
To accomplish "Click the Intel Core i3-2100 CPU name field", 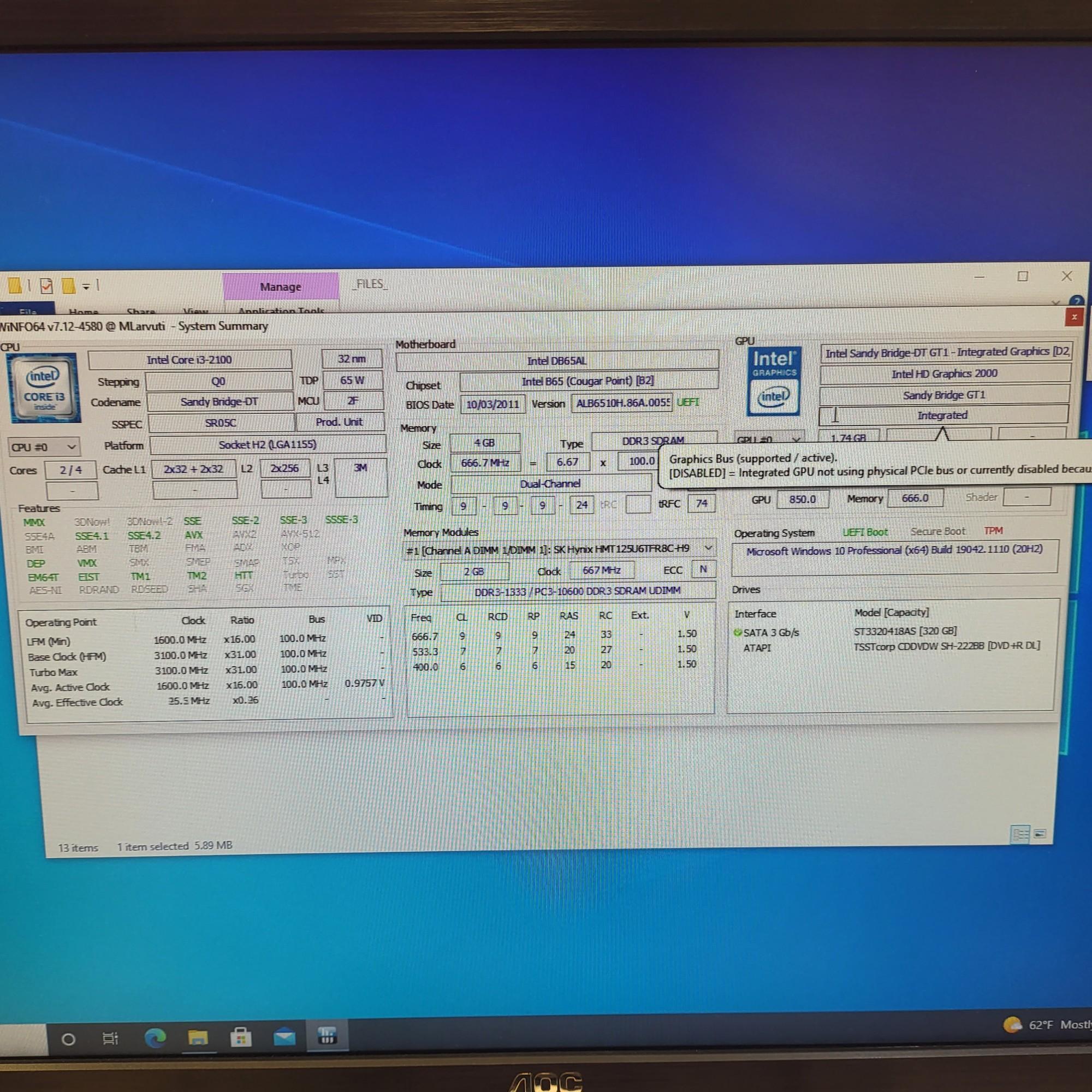I will point(190,360).
